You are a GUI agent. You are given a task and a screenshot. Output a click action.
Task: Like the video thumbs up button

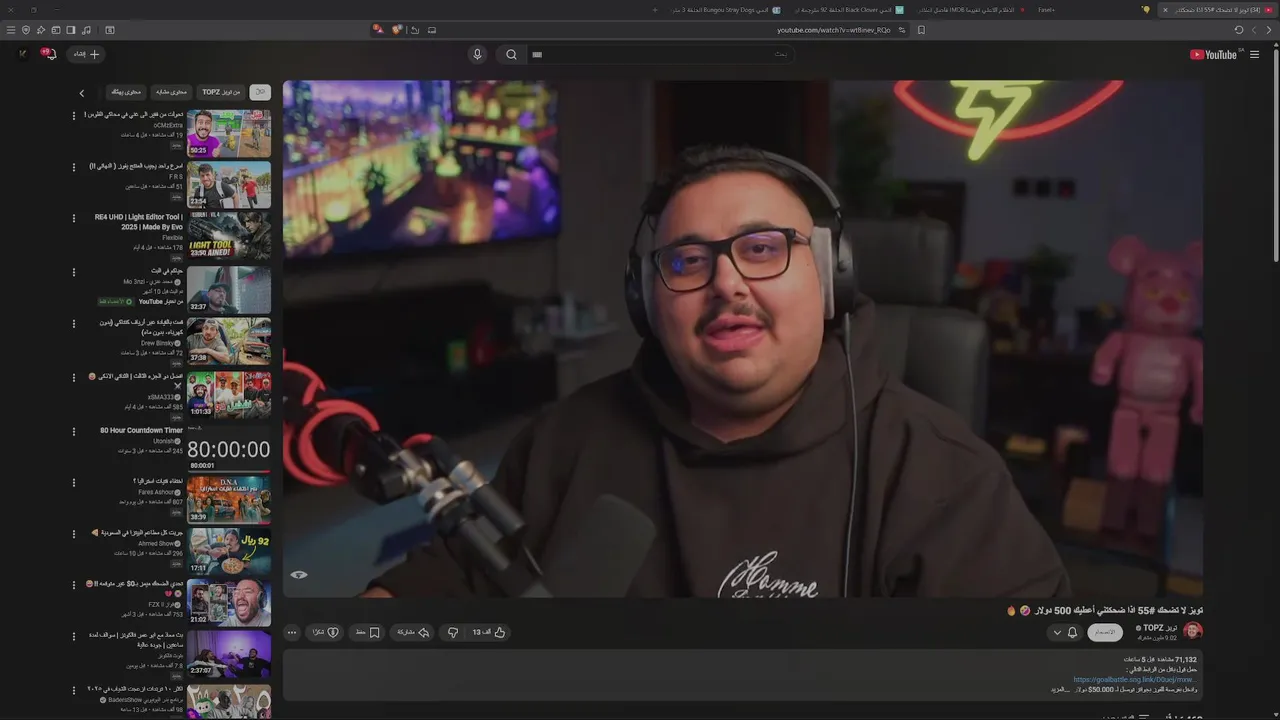pos(489,632)
